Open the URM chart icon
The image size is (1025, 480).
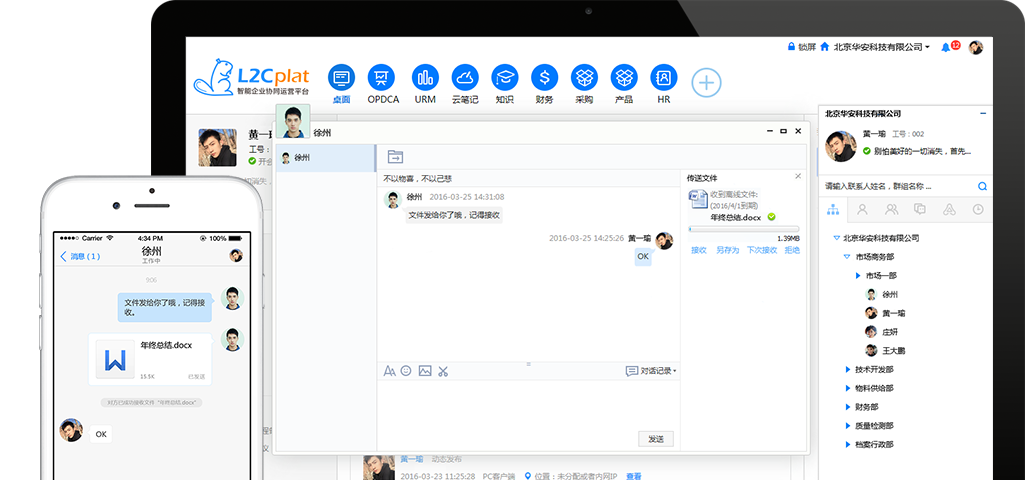point(425,78)
